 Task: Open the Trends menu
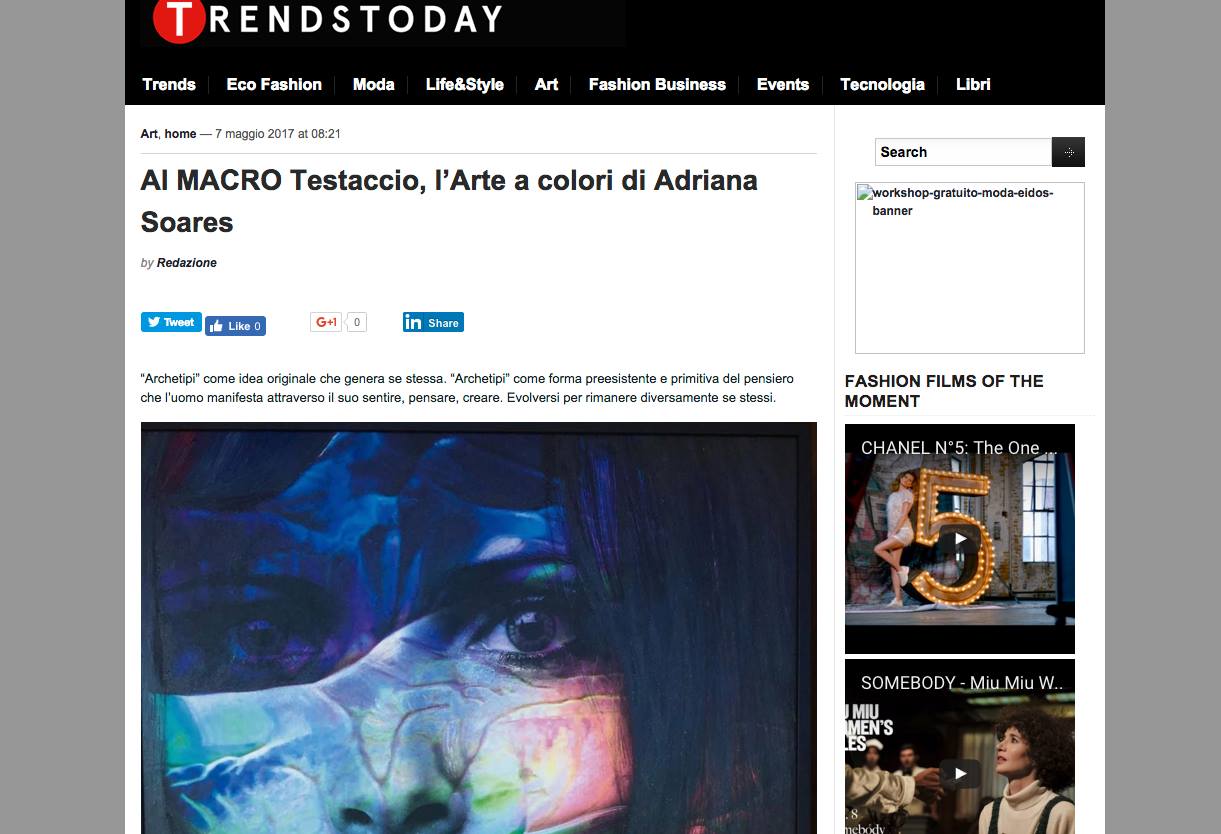click(x=169, y=84)
